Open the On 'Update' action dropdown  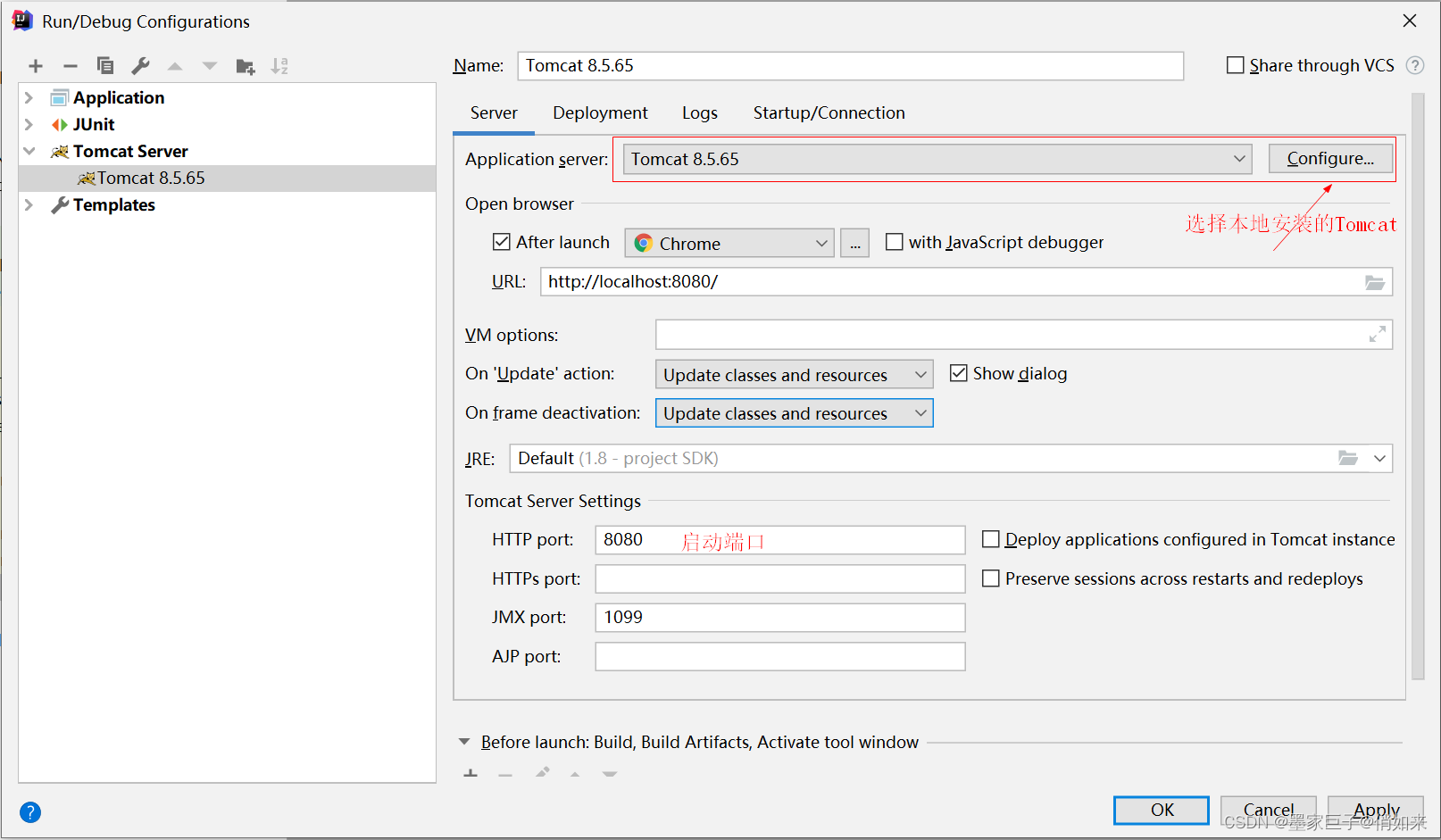pos(794,375)
